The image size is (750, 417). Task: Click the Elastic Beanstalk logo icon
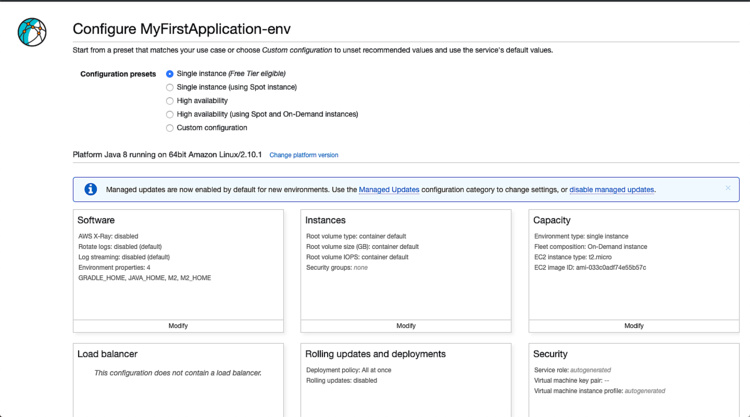point(32,32)
